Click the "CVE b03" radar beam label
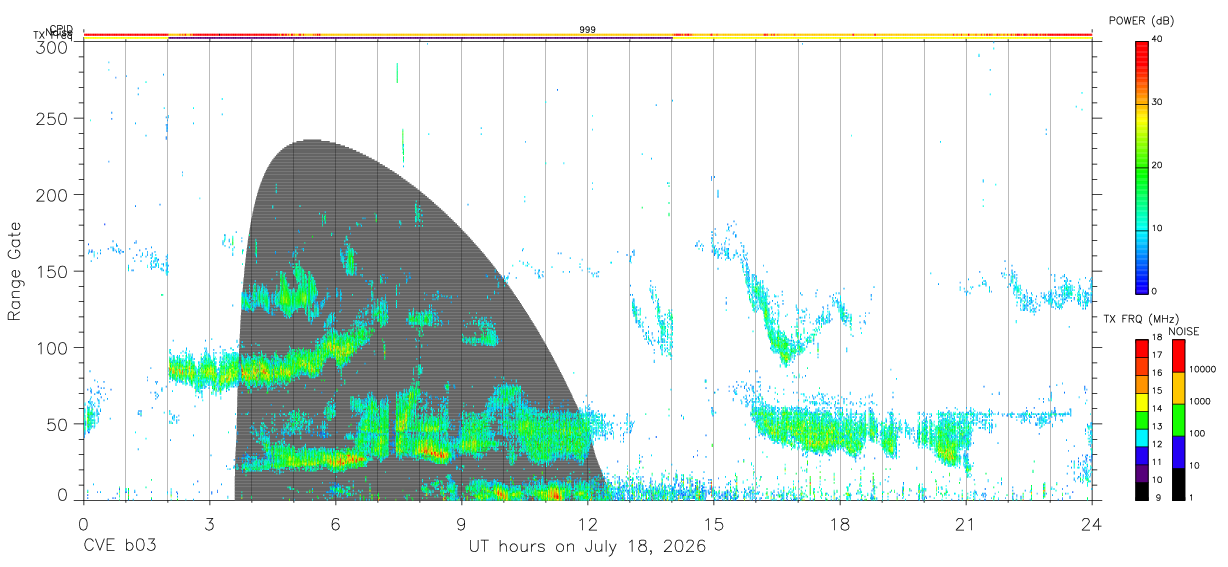1228x567 pixels. click(119, 547)
